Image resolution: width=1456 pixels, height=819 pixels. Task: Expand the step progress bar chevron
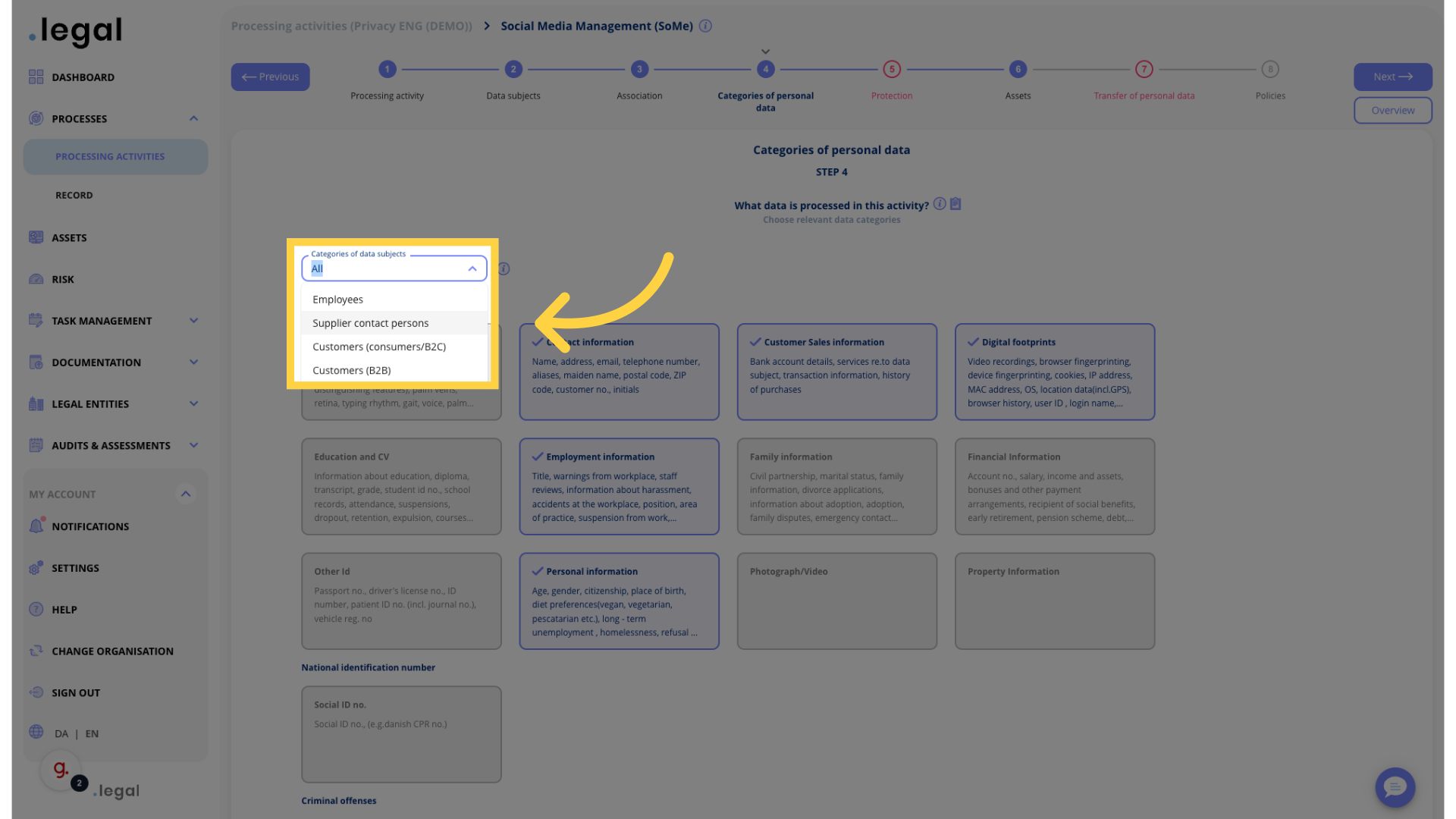765,51
